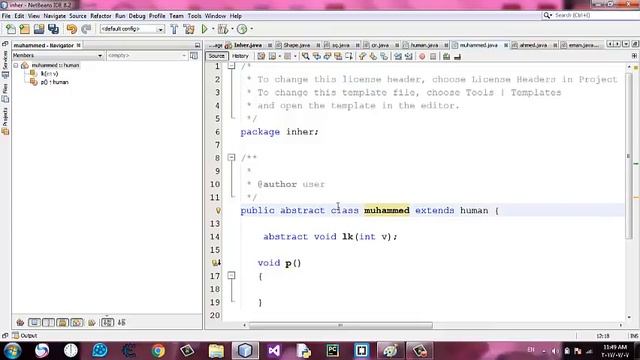The image size is (640, 360).
Task: Open the Windows Start menu
Action: (x=12, y=351)
